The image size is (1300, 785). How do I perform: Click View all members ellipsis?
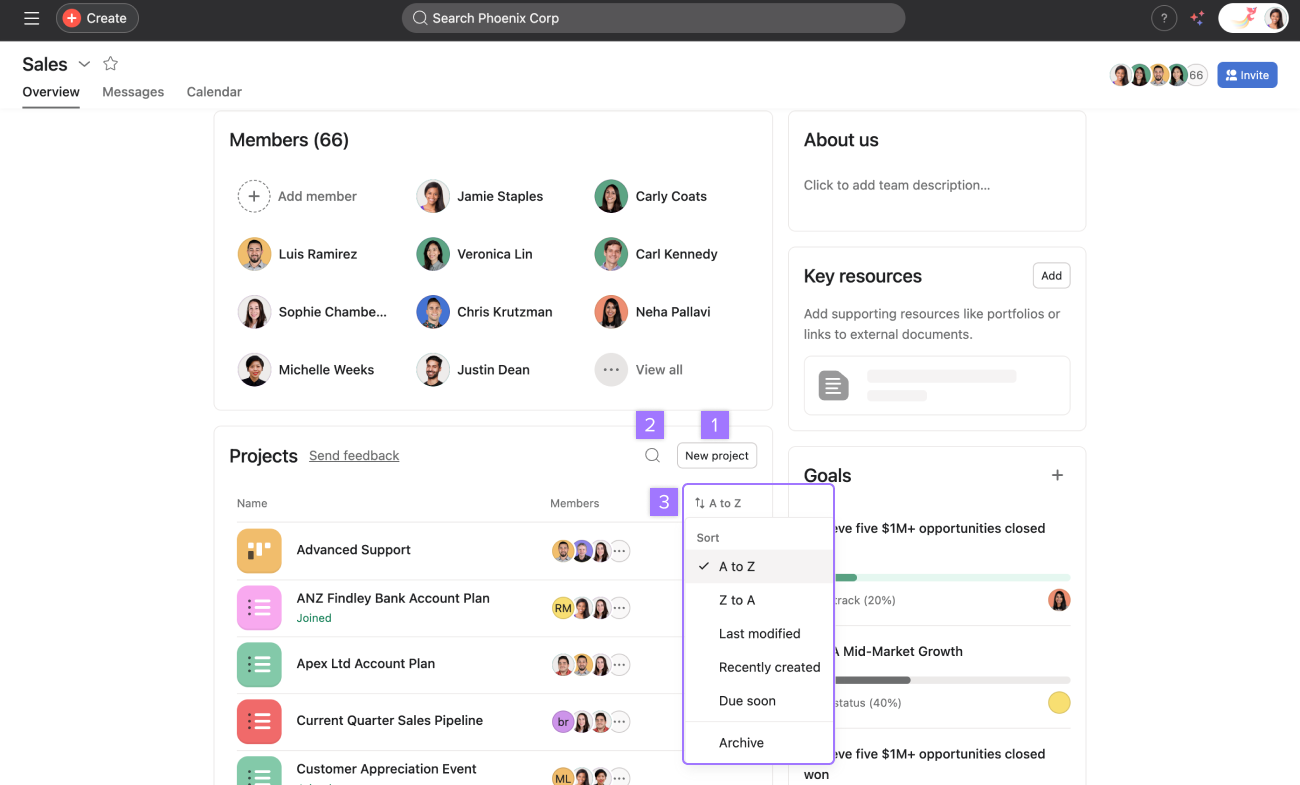pos(611,370)
